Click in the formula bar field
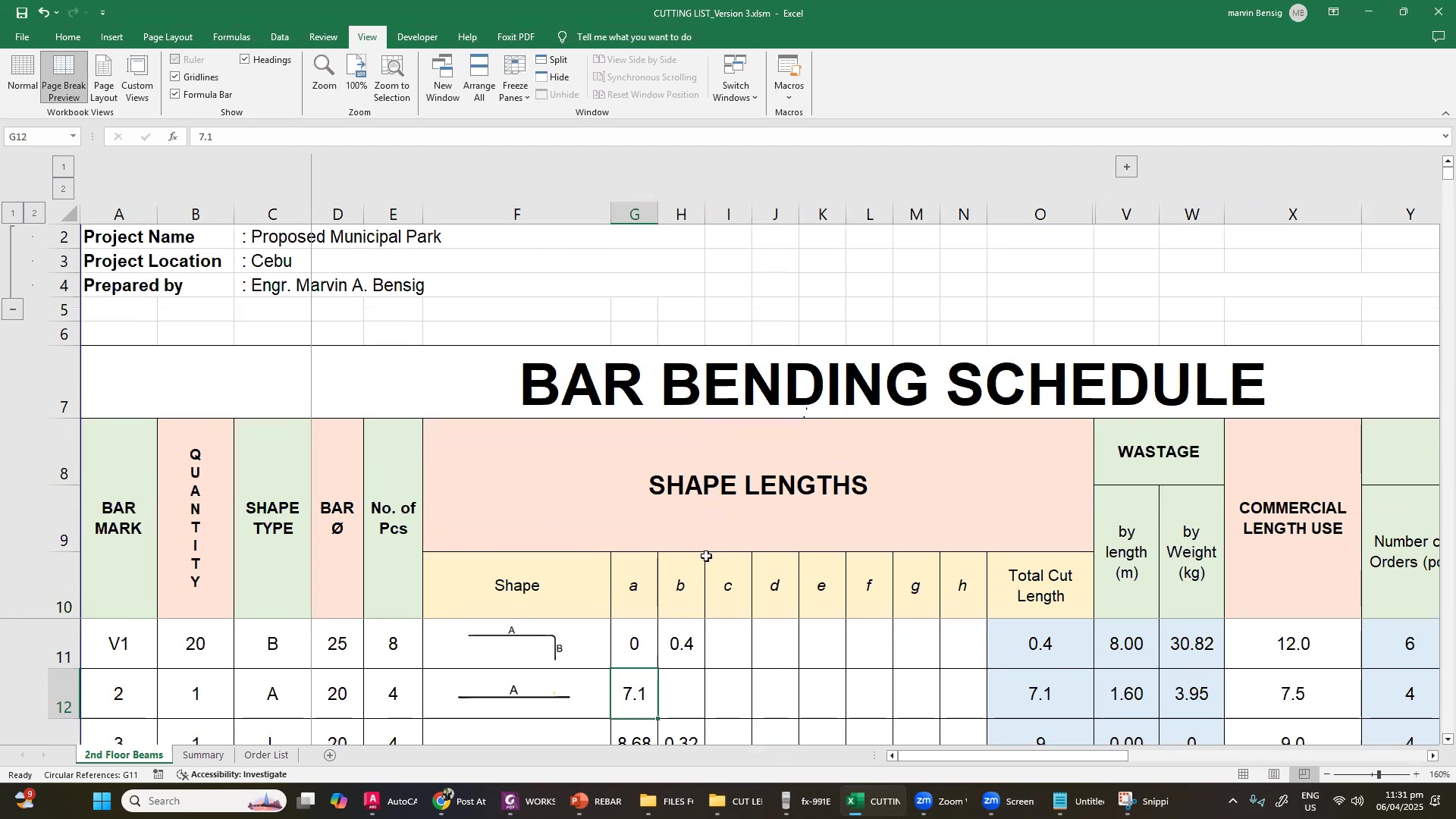 coord(815,137)
